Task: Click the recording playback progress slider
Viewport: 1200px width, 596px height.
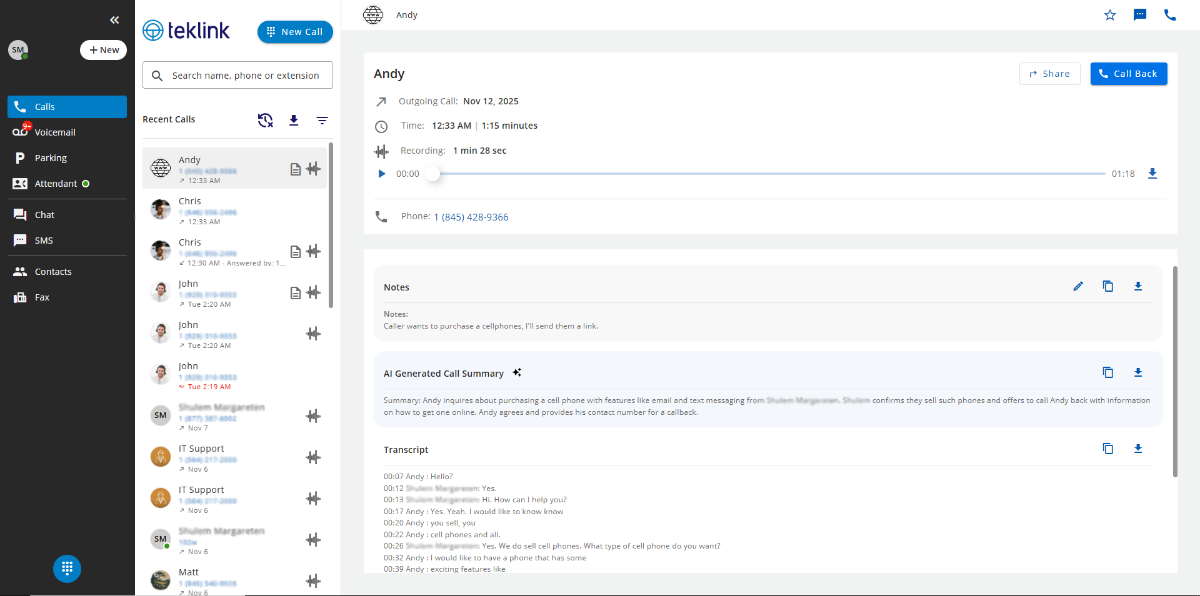Action: [433, 173]
